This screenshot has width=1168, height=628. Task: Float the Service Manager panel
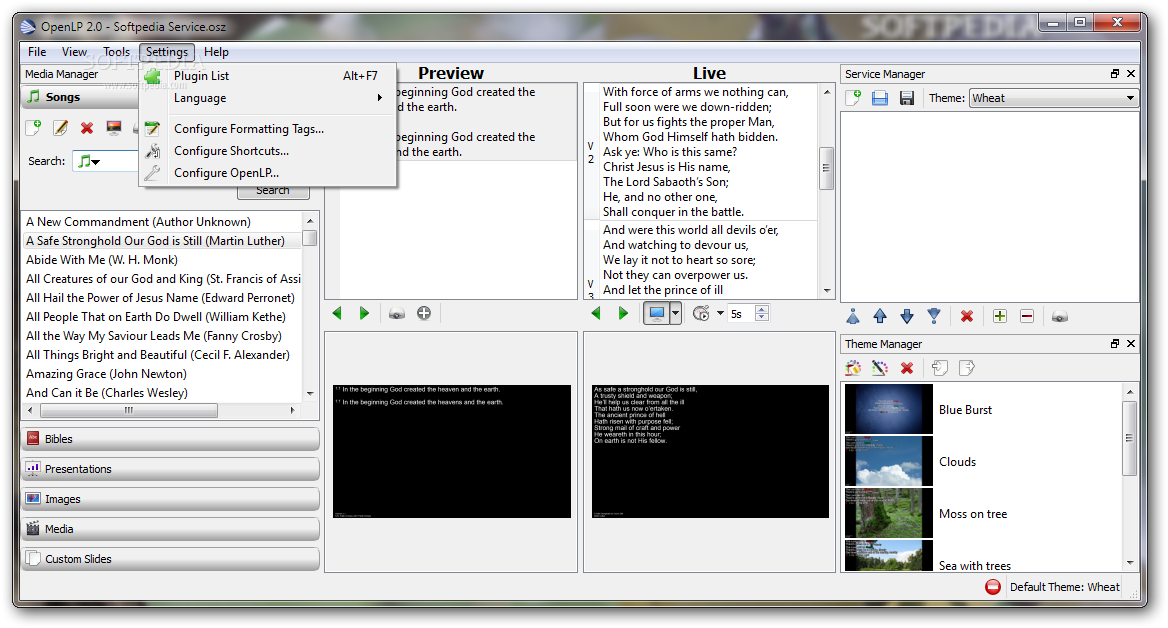coord(1114,74)
